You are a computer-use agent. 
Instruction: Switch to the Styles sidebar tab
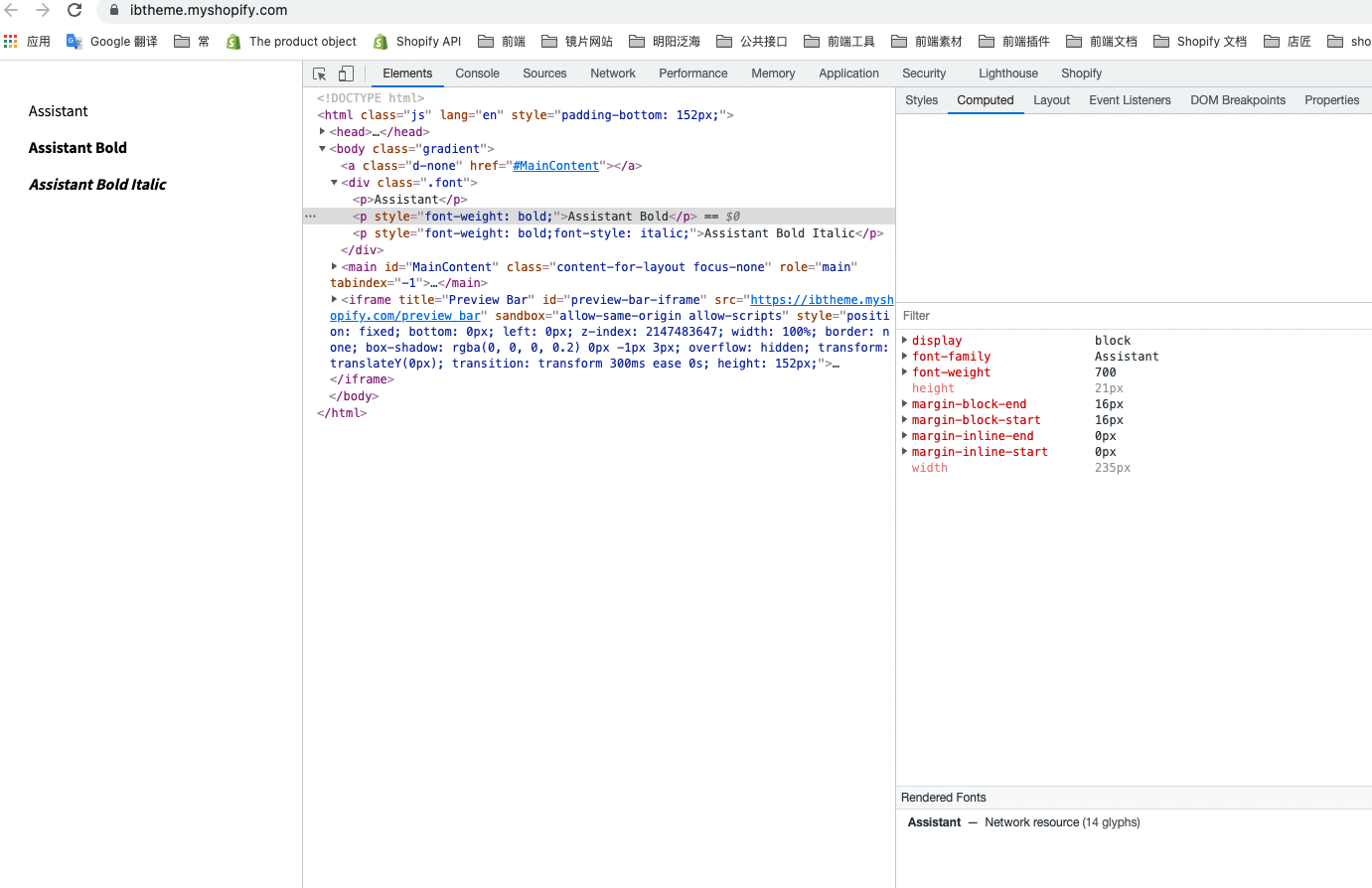(921, 100)
